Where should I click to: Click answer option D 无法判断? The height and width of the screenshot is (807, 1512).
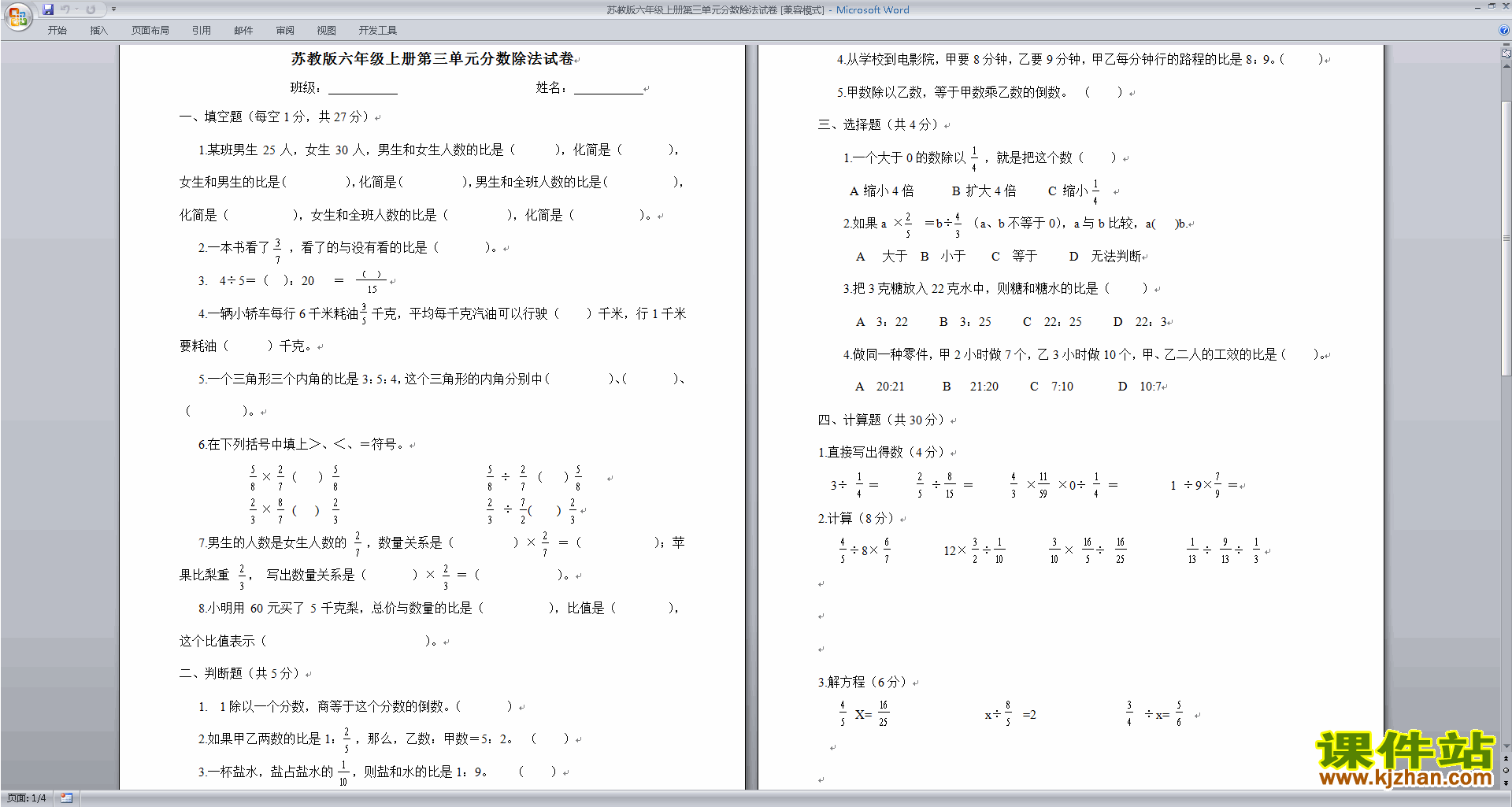1105,256
